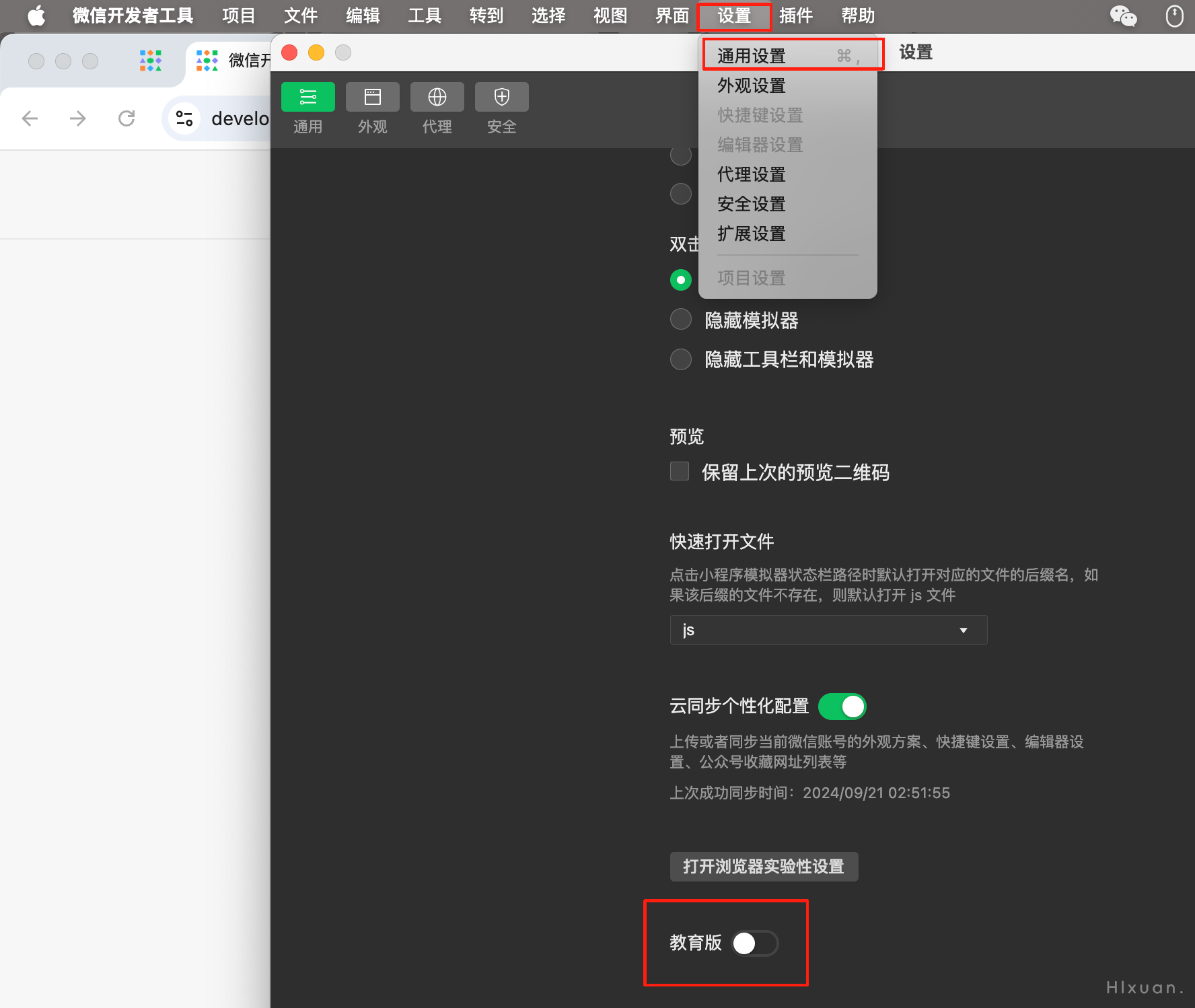The image size is (1195, 1008).
Task: Choose 通用设置 from the dropdown menu
Action: [x=788, y=56]
